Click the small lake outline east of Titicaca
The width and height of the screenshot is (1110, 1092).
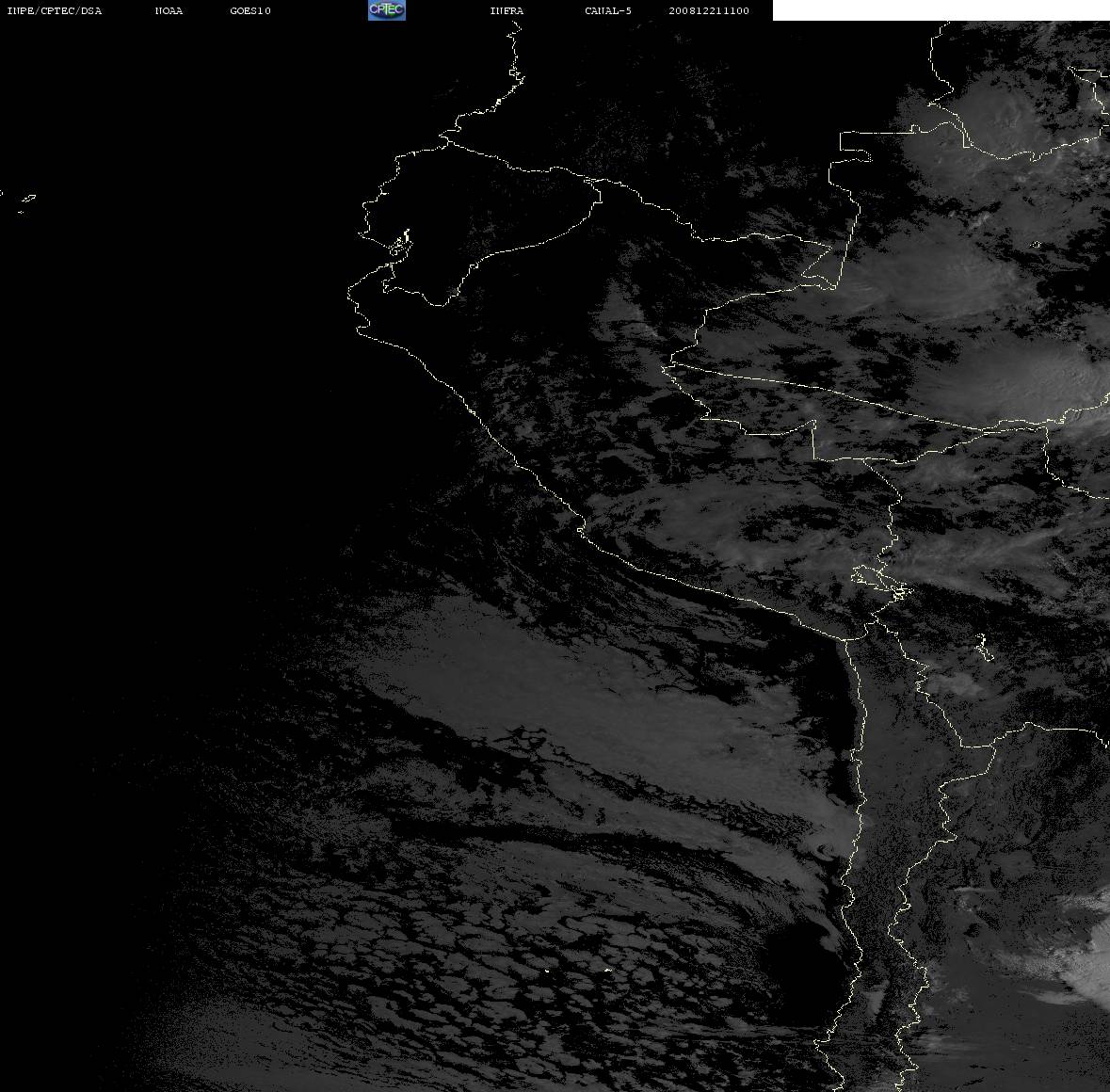point(983,647)
